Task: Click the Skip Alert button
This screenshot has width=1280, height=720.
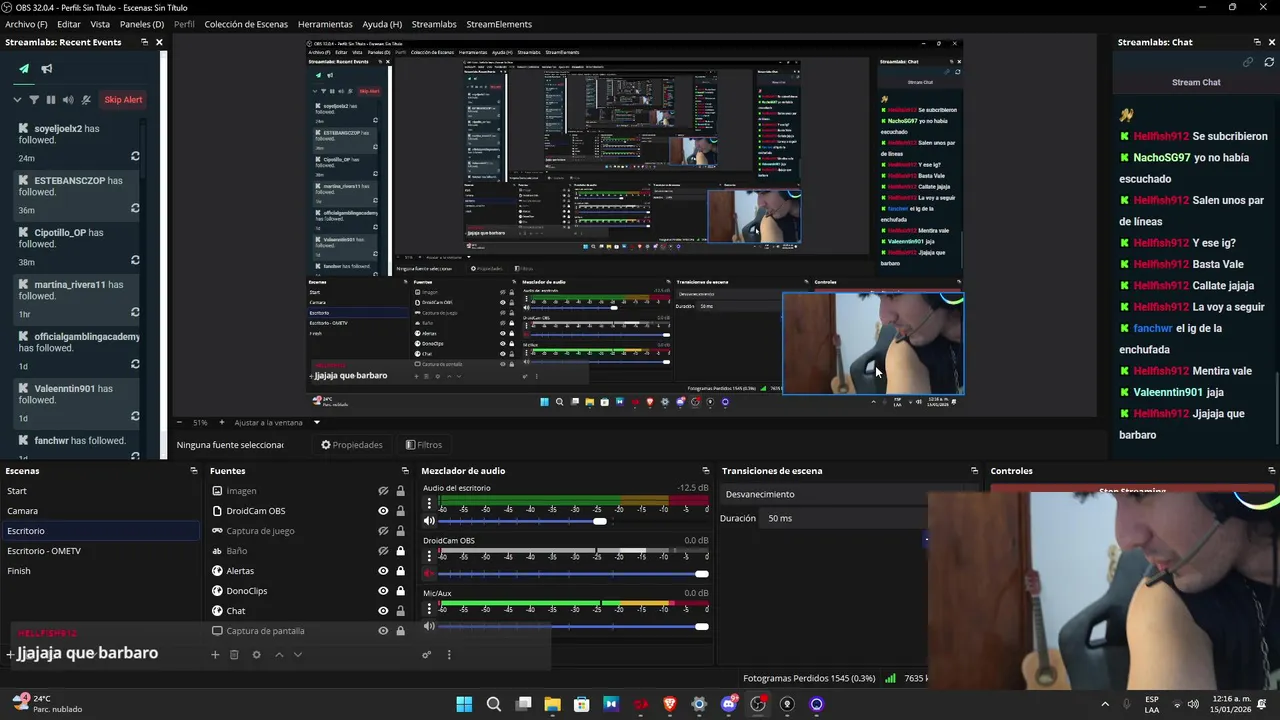Action: [123, 100]
